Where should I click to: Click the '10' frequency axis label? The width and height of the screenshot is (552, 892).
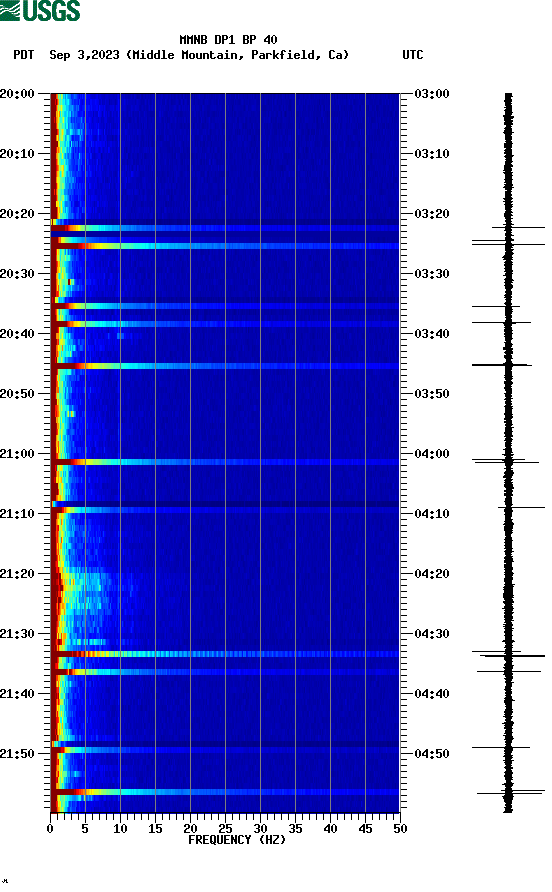120,829
